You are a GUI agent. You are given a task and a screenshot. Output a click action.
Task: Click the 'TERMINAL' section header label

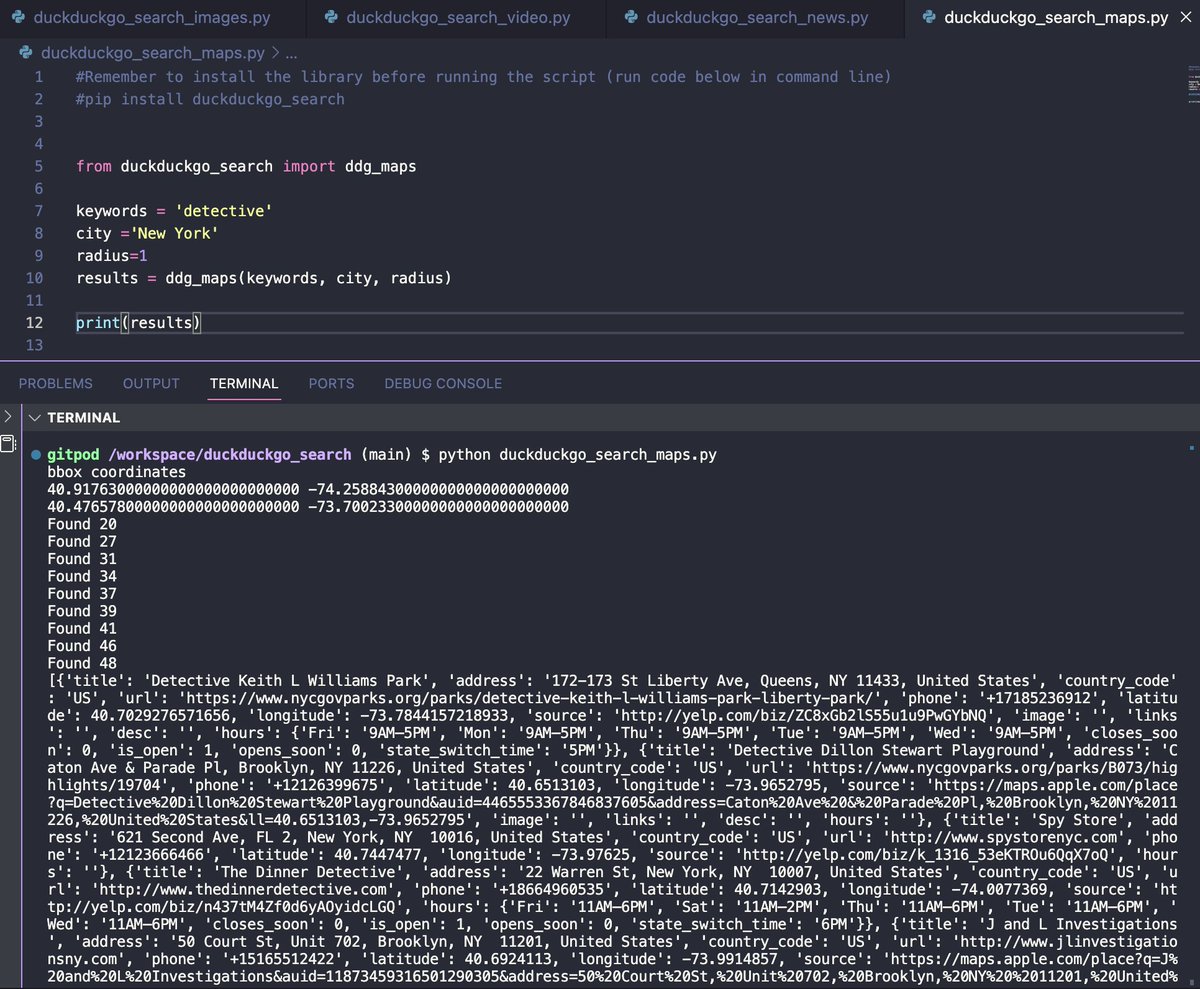[83, 418]
